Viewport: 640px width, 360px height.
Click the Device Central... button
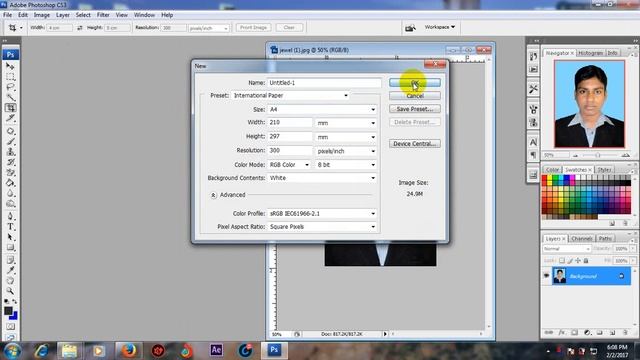click(x=415, y=144)
